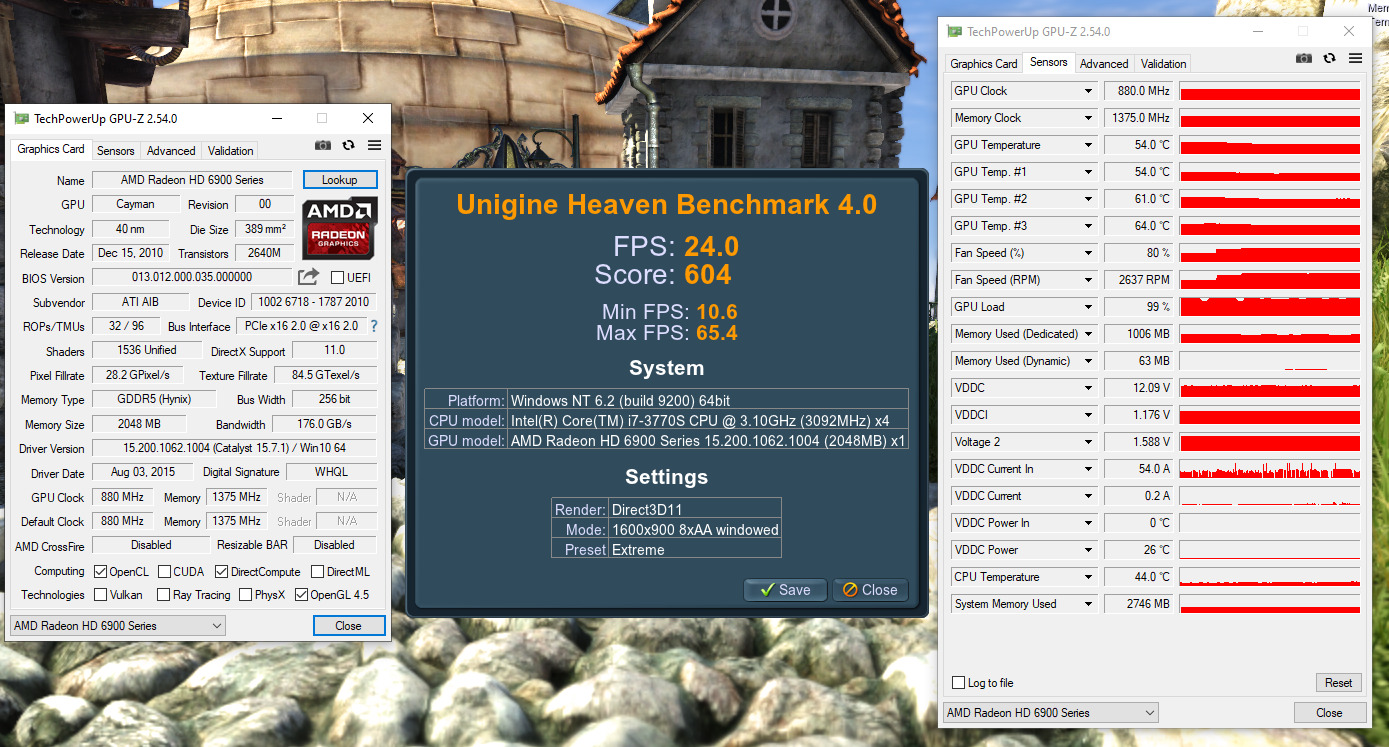Click the camera icon in Sensors window
Viewport: 1389px width, 747px height.
coord(1304,58)
